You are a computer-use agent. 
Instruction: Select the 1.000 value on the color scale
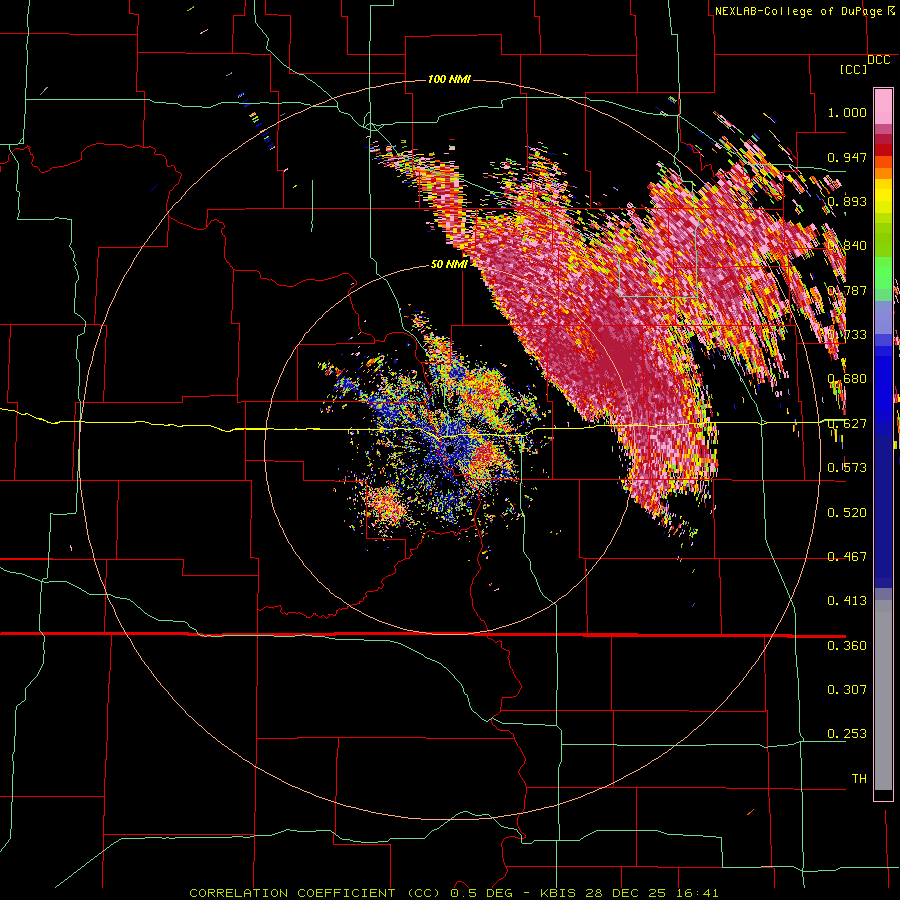coord(847,112)
